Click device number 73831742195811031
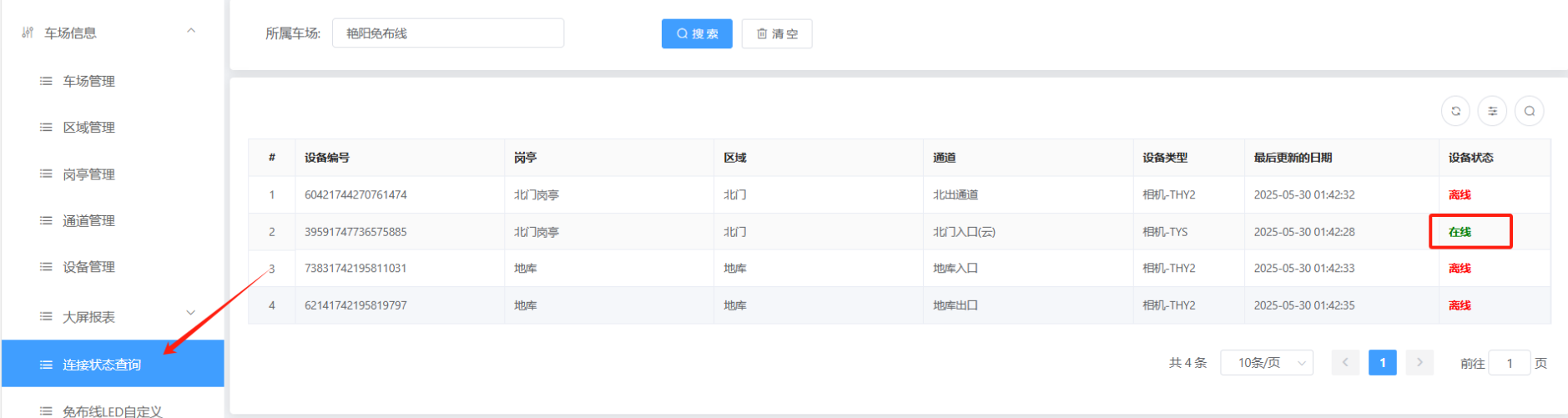The height and width of the screenshot is (418, 1568). [355, 269]
